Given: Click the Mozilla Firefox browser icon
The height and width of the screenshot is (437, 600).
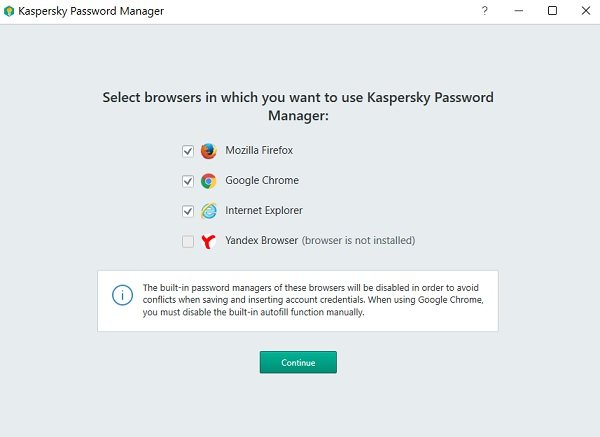Looking at the screenshot, I should click(208, 151).
